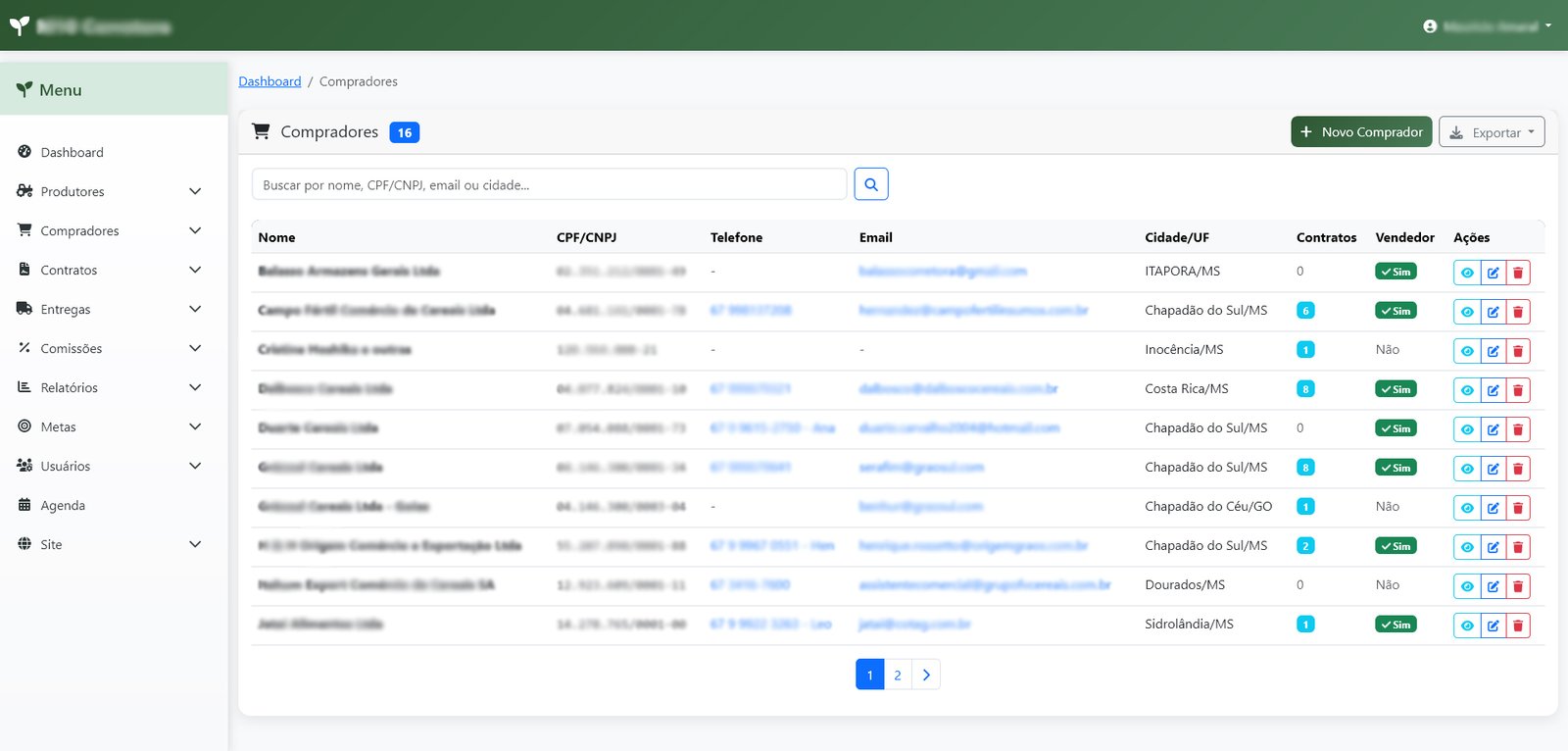
Task: Click the user avatar icon in header
Action: pos(1430,26)
